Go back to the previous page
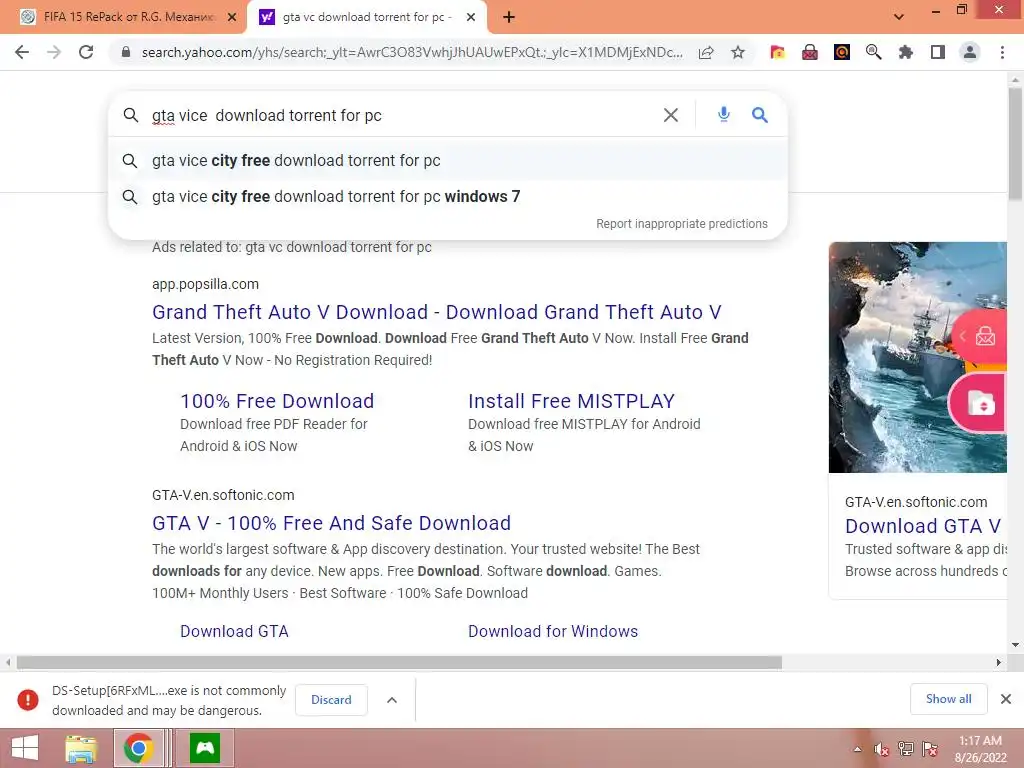The image size is (1024, 768). (22, 52)
